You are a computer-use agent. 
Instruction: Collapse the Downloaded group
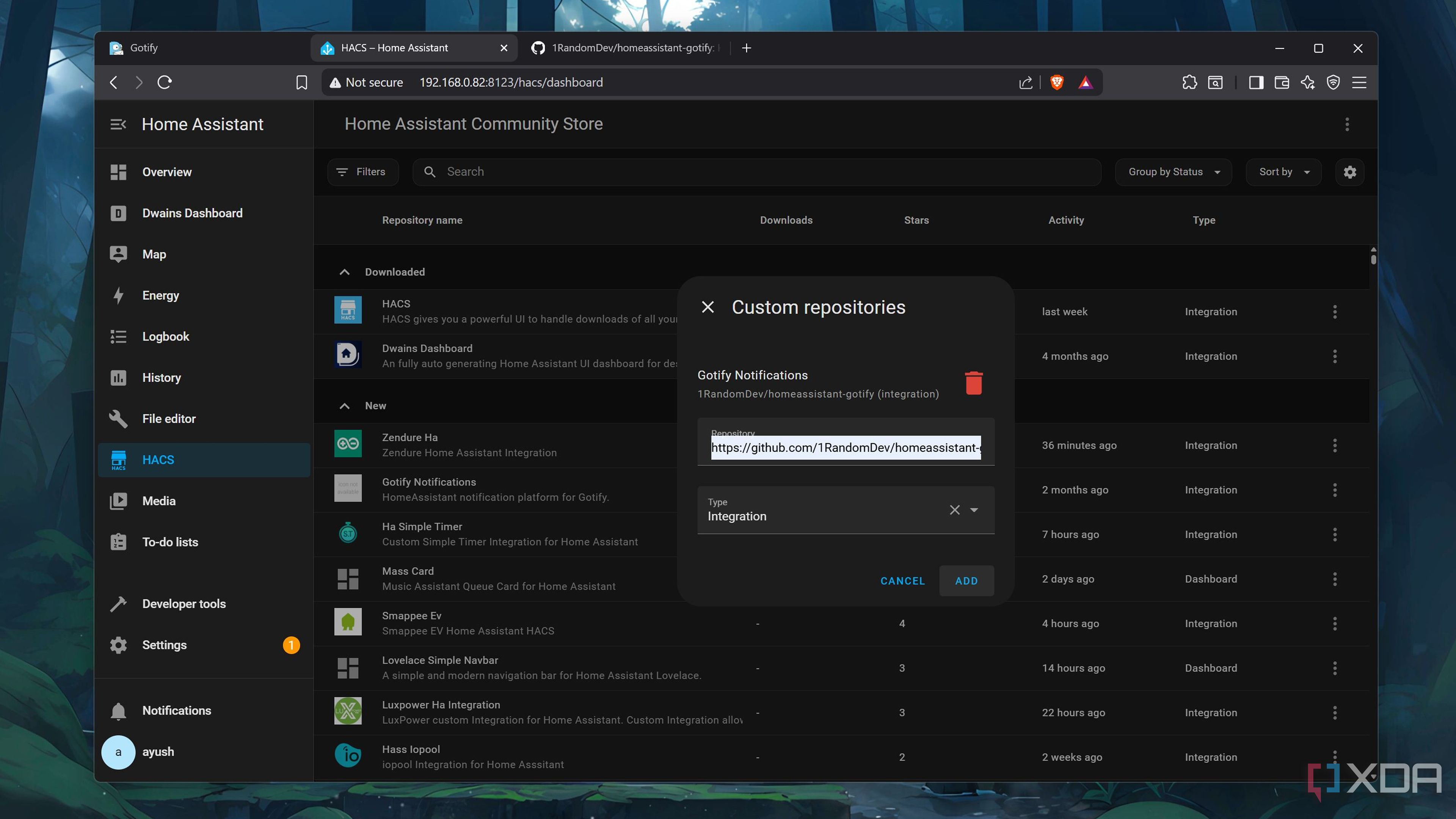[344, 272]
